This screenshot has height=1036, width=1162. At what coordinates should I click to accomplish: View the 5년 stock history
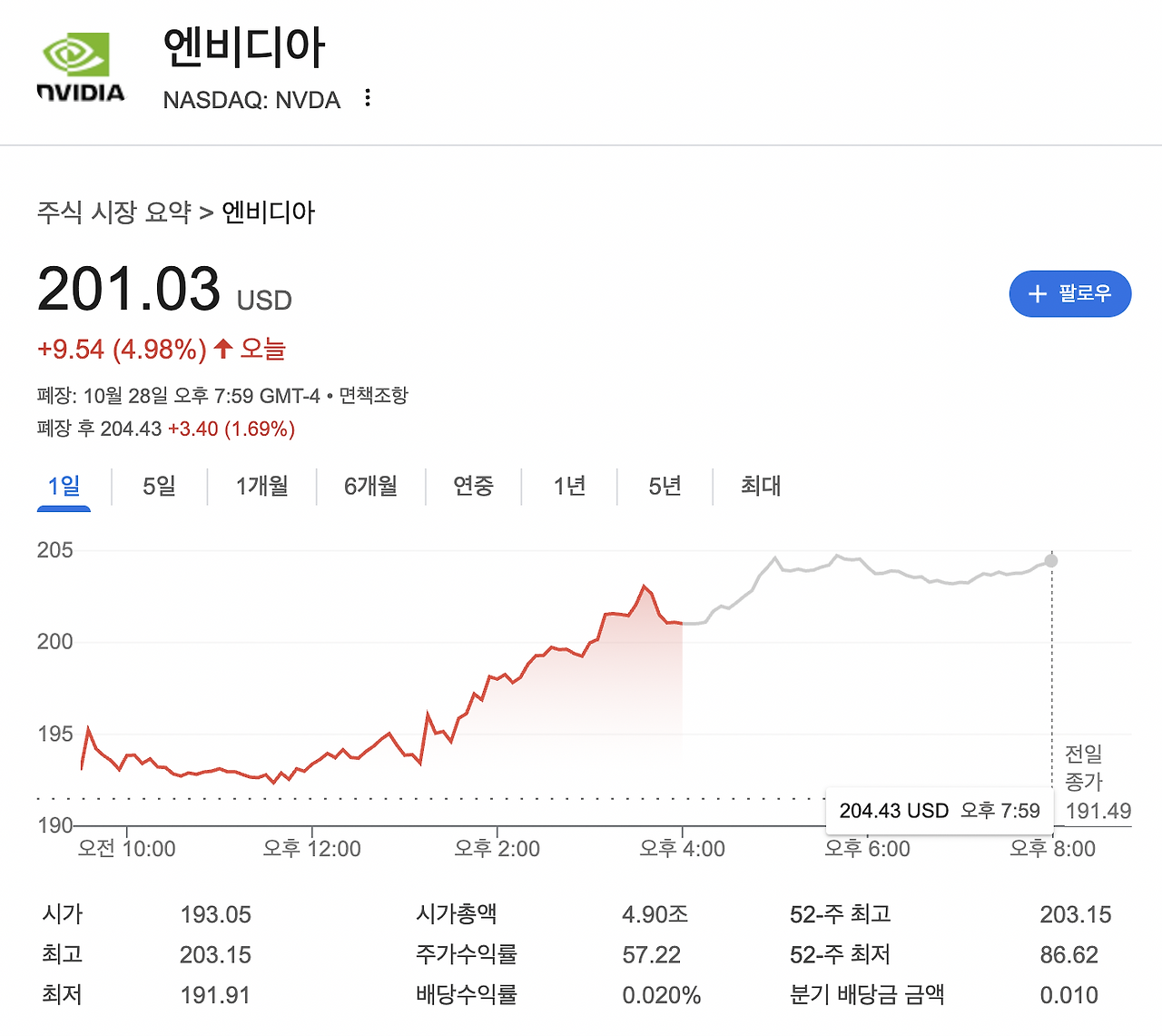click(665, 487)
